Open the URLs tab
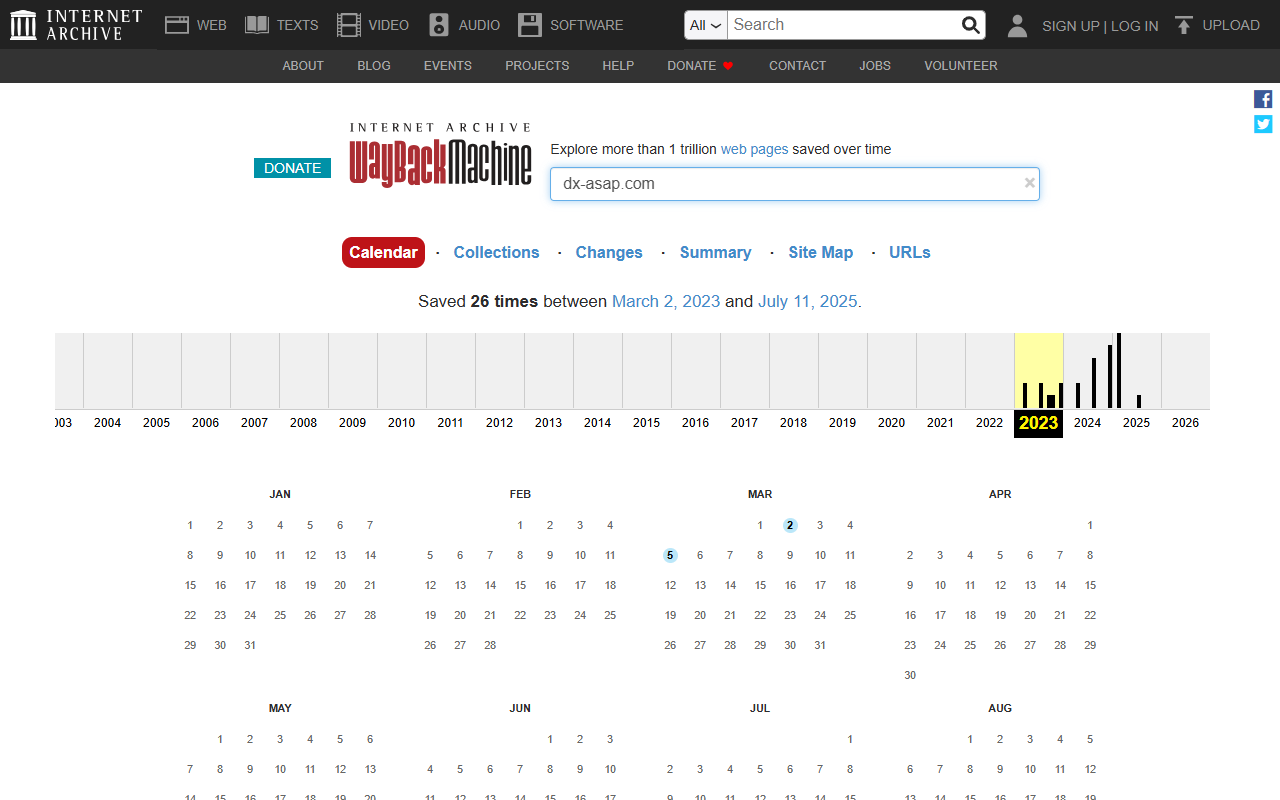The height and width of the screenshot is (800, 1280). click(910, 252)
